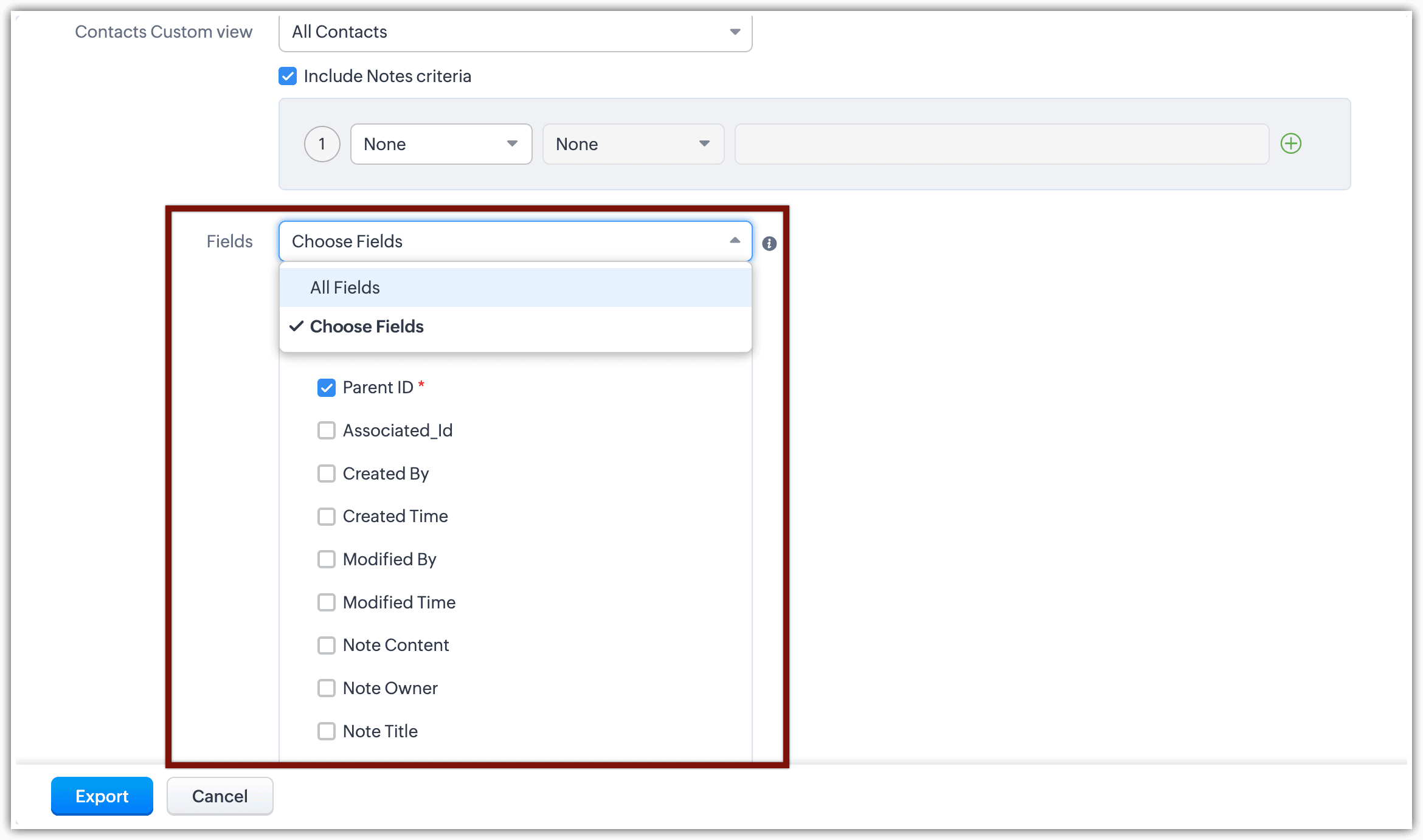Screen dimensions: 1423x840
Task: Toggle the Parent ID checkbox
Action: point(327,388)
